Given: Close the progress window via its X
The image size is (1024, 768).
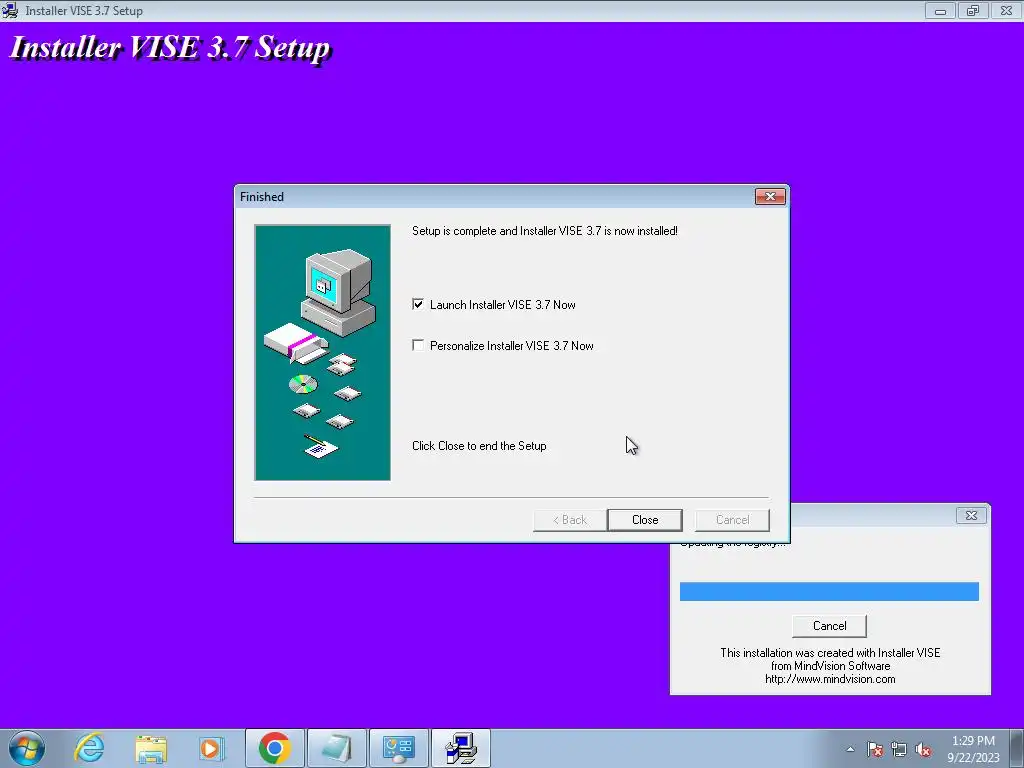Looking at the screenshot, I should tap(971, 515).
